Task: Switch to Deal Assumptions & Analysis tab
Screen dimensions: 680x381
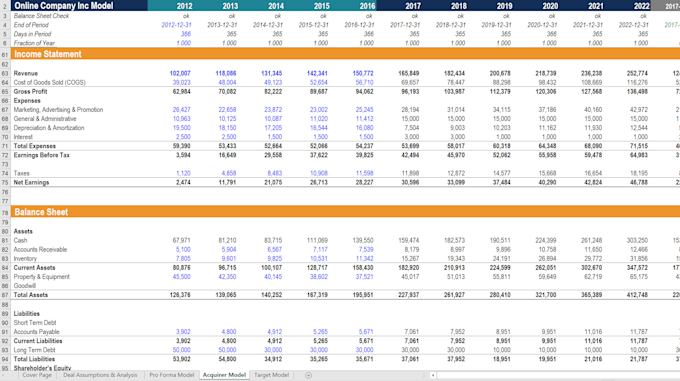Action: tap(100, 375)
